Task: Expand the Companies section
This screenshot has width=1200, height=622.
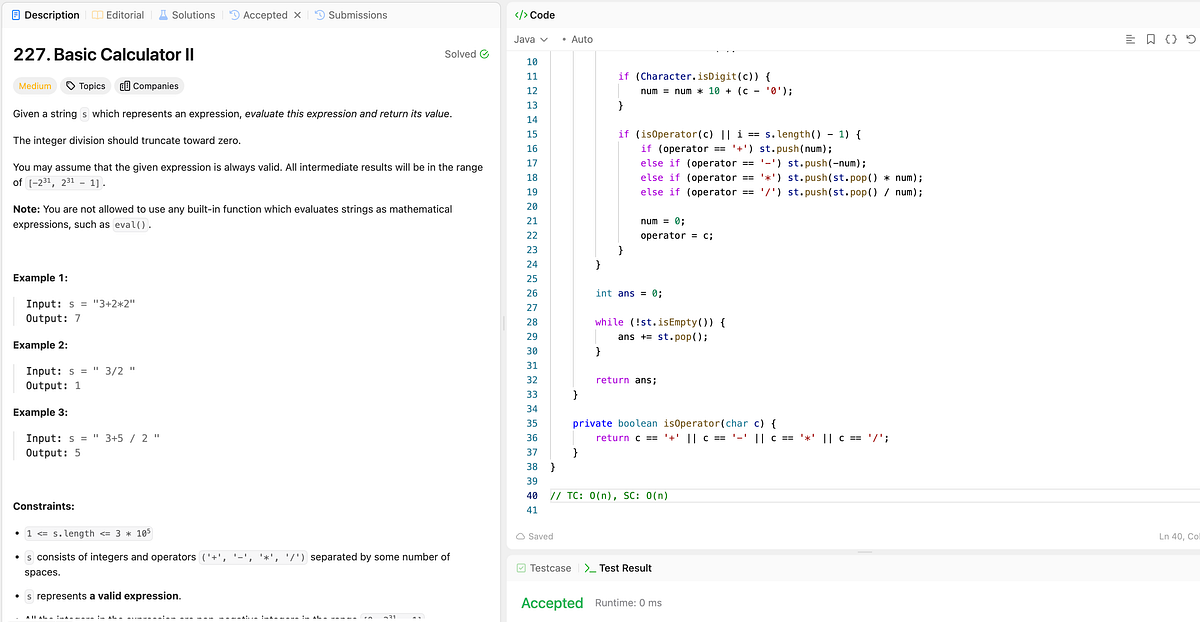Action: coord(149,85)
